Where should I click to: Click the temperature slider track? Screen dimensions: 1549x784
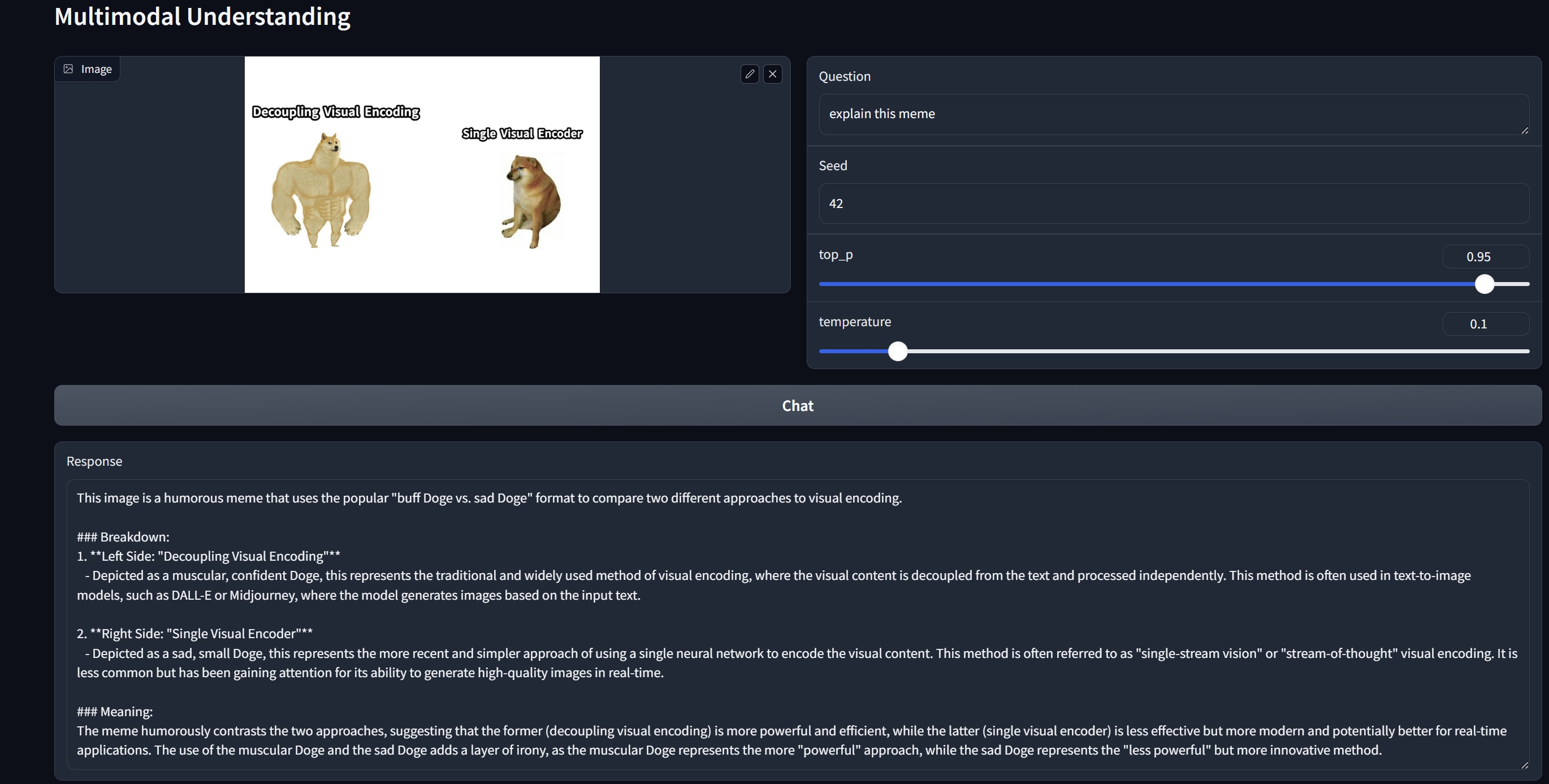click(x=1202, y=351)
